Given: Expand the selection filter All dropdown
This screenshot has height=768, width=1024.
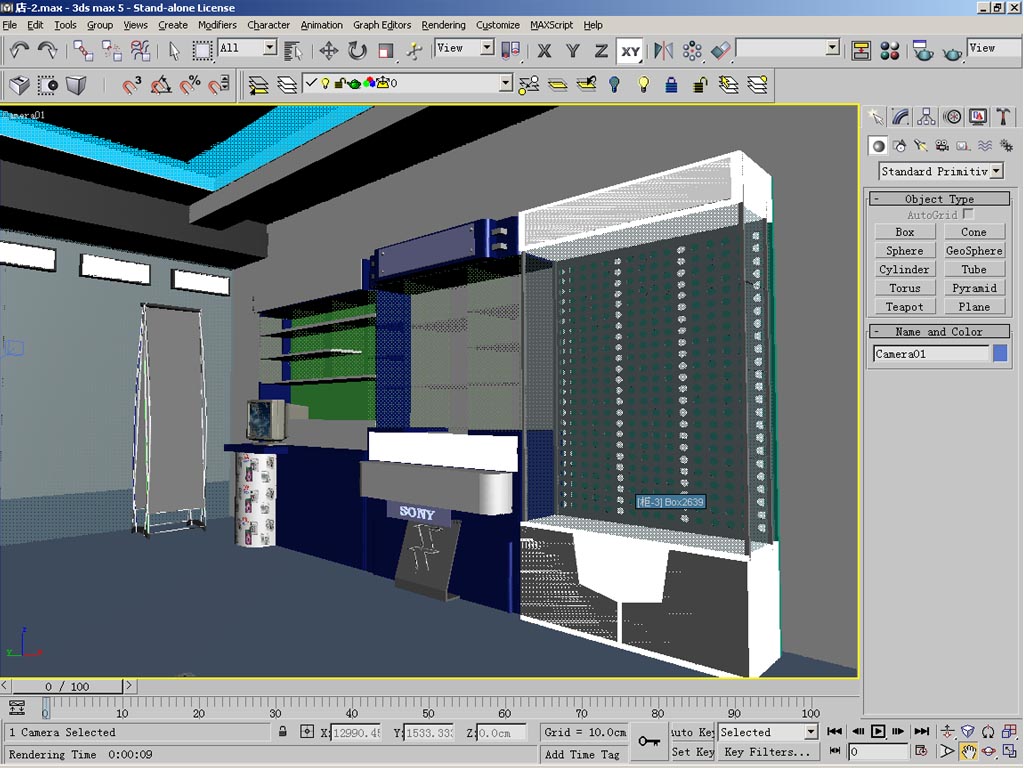Looking at the screenshot, I should click(x=269, y=48).
